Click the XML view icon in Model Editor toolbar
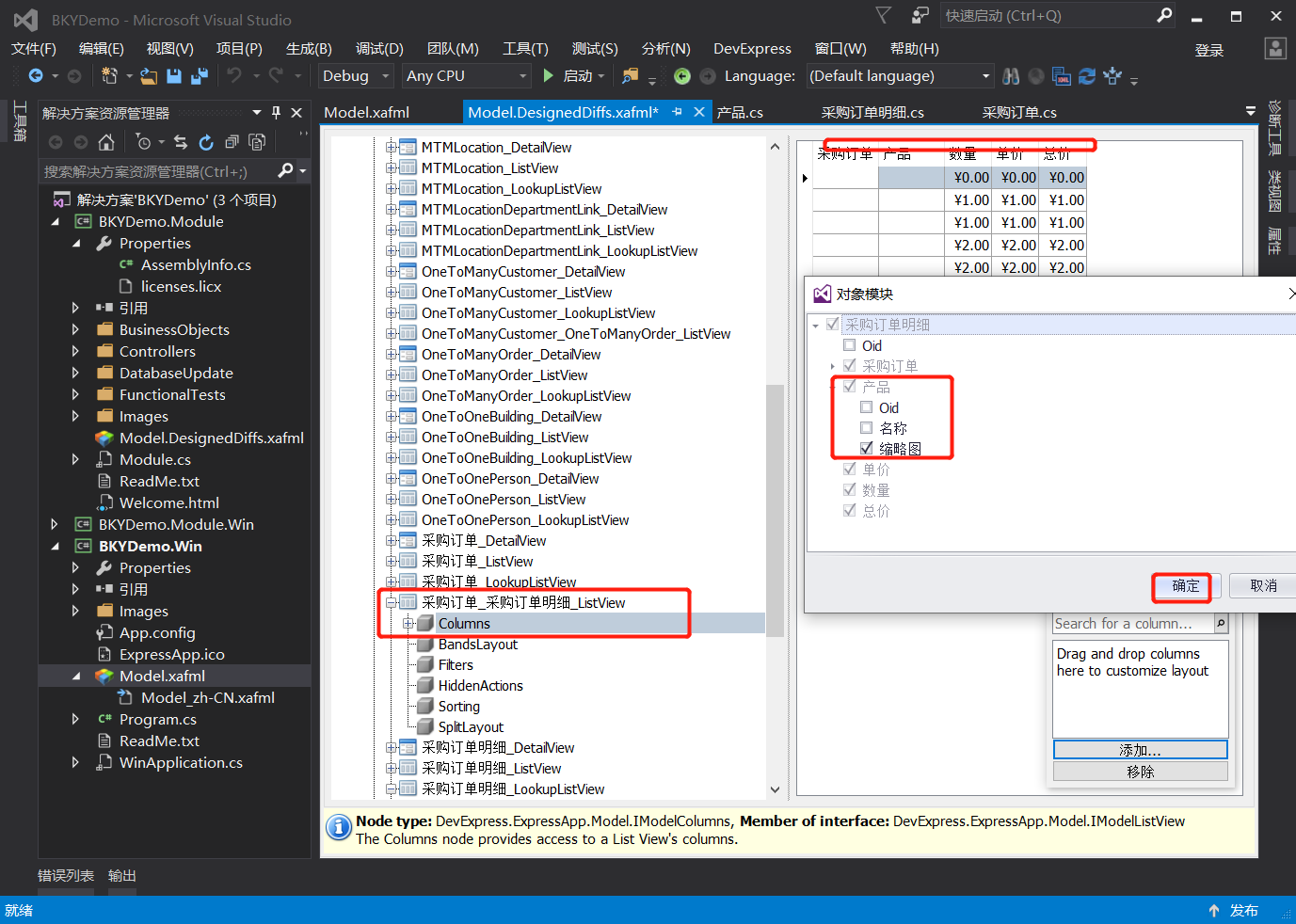Screen dimensions: 1296x924 [1062, 76]
